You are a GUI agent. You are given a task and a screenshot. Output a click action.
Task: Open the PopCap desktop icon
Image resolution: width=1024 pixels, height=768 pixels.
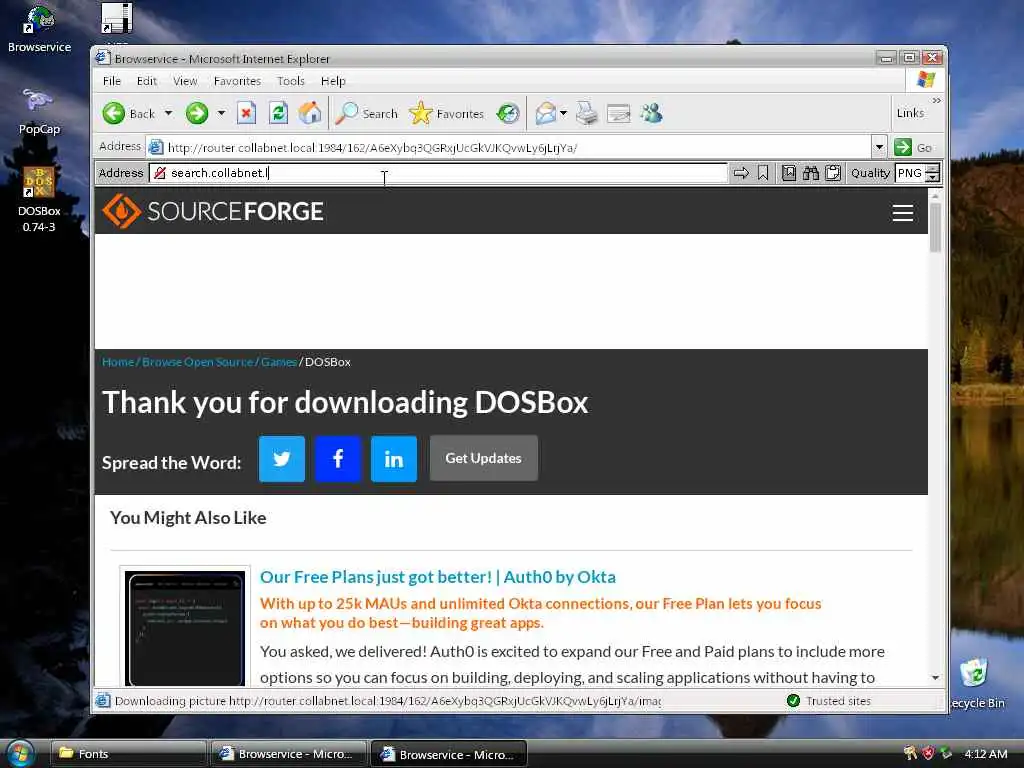[39, 111]
